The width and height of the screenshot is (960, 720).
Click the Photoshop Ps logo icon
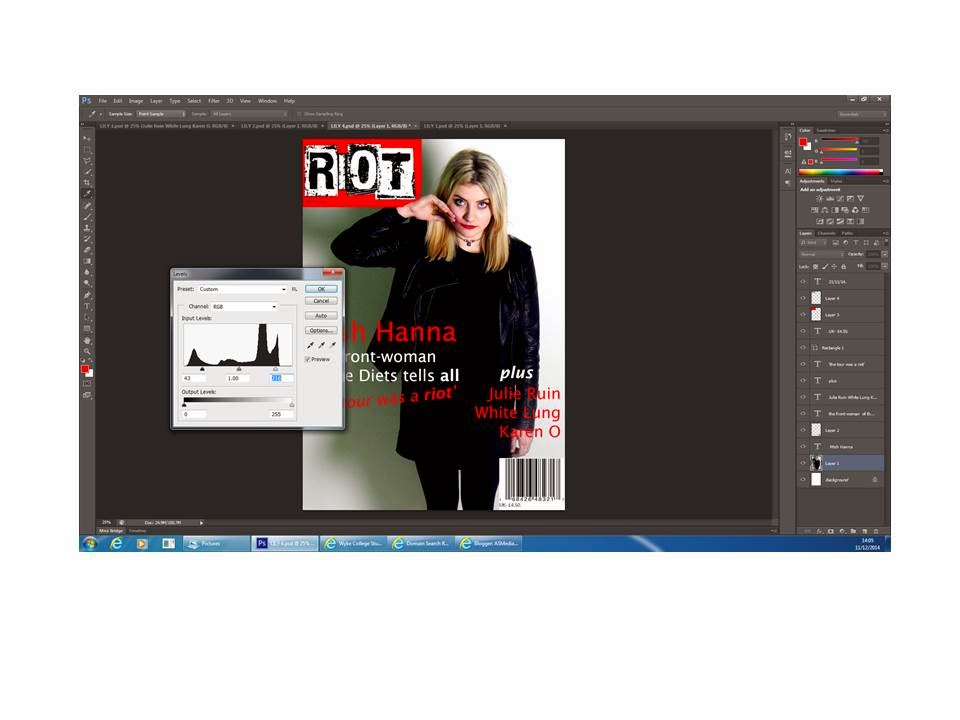click(x=86, y=100)
